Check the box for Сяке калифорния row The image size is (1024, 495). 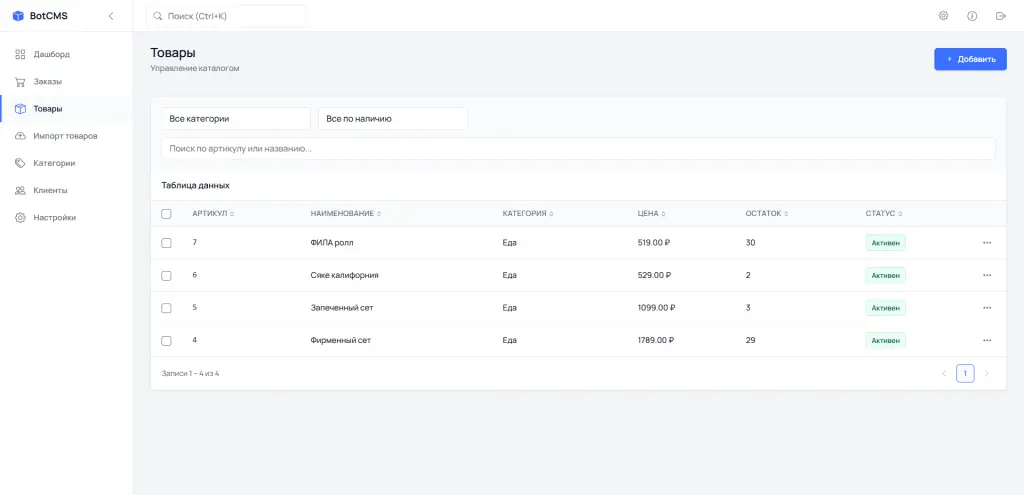(x=166, y=275)
